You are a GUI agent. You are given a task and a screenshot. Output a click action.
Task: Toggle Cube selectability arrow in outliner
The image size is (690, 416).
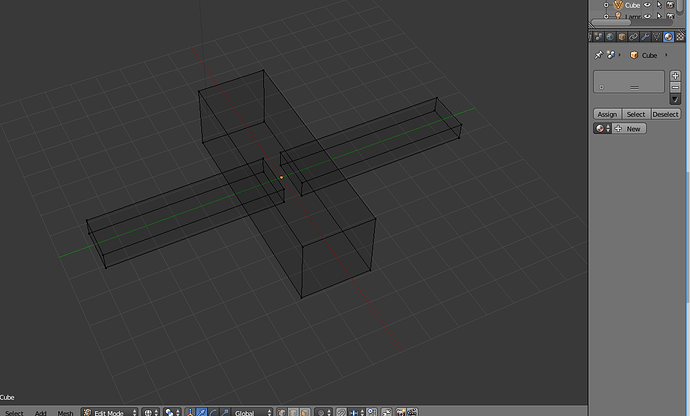pos(659,5)
